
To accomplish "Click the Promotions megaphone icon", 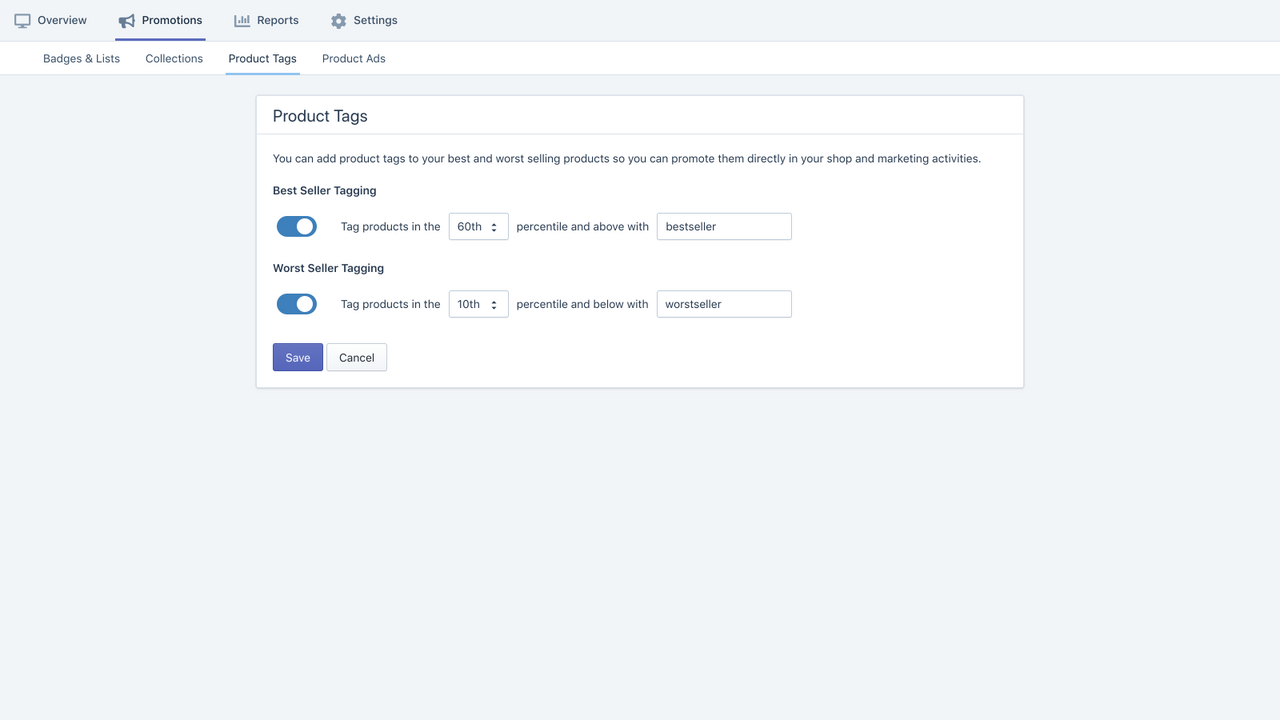I will click(126, 20).
